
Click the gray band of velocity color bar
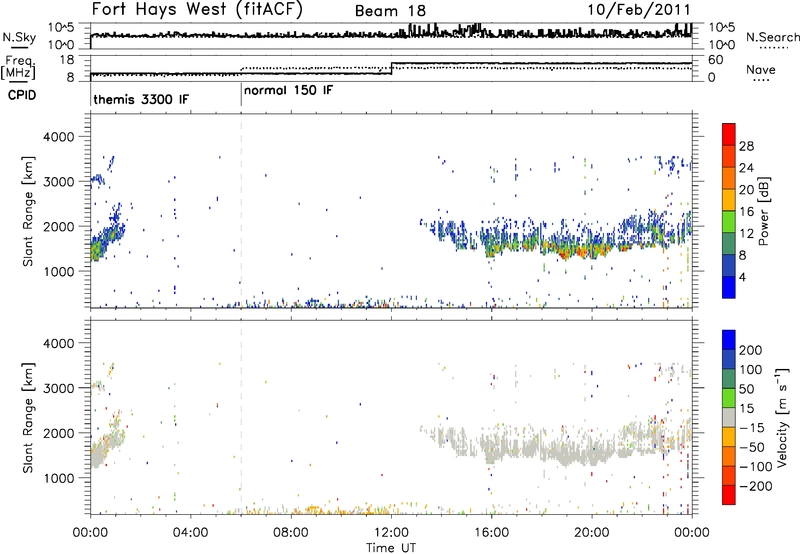pos(729,417)
